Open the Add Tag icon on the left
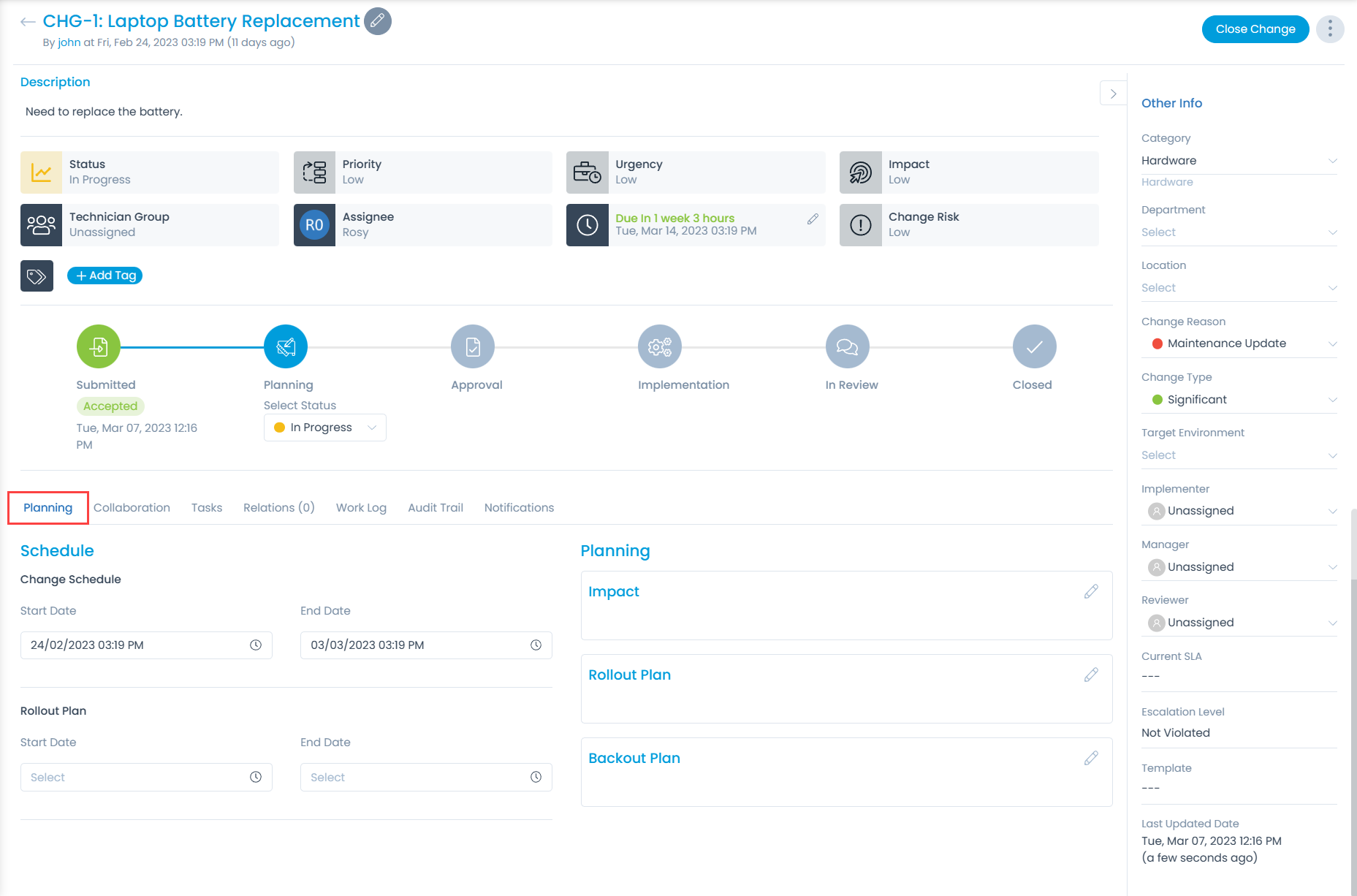 pos(37,276)
